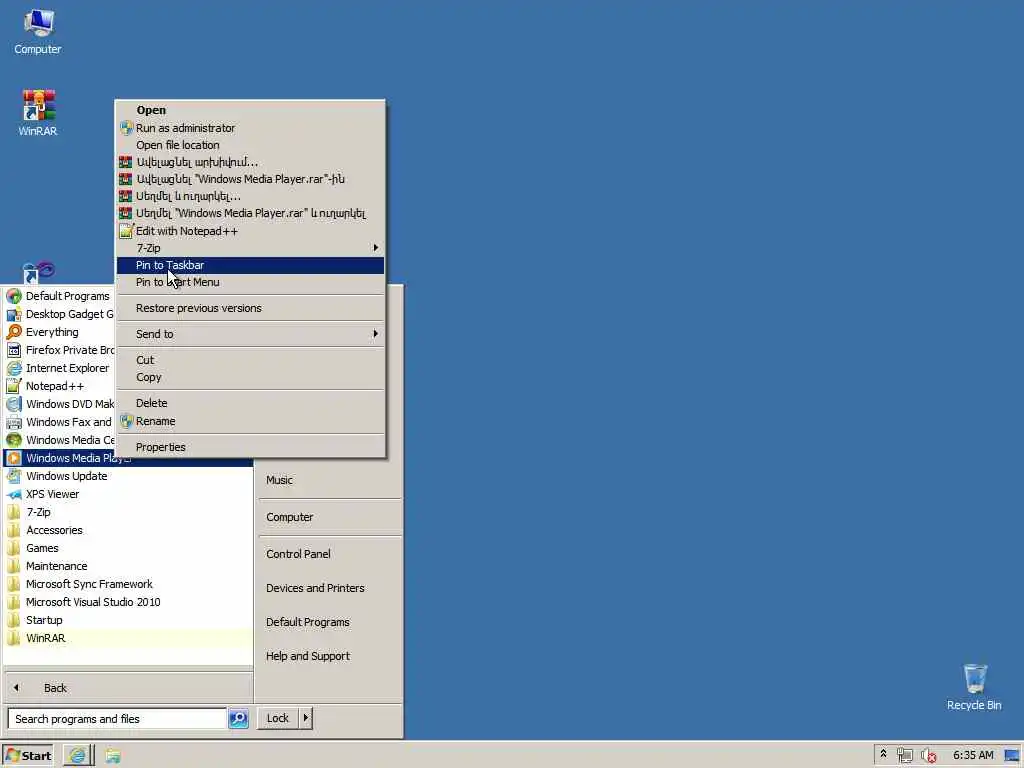Click the Desktop Gadget Gallery icon
1024x768 pixels.
14,314
